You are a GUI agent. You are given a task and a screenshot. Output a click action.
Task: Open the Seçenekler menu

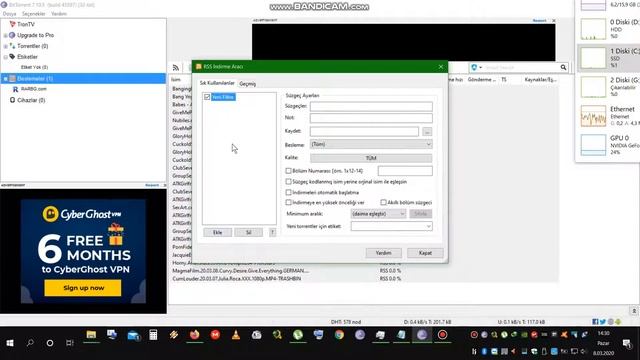click(33, 14)
